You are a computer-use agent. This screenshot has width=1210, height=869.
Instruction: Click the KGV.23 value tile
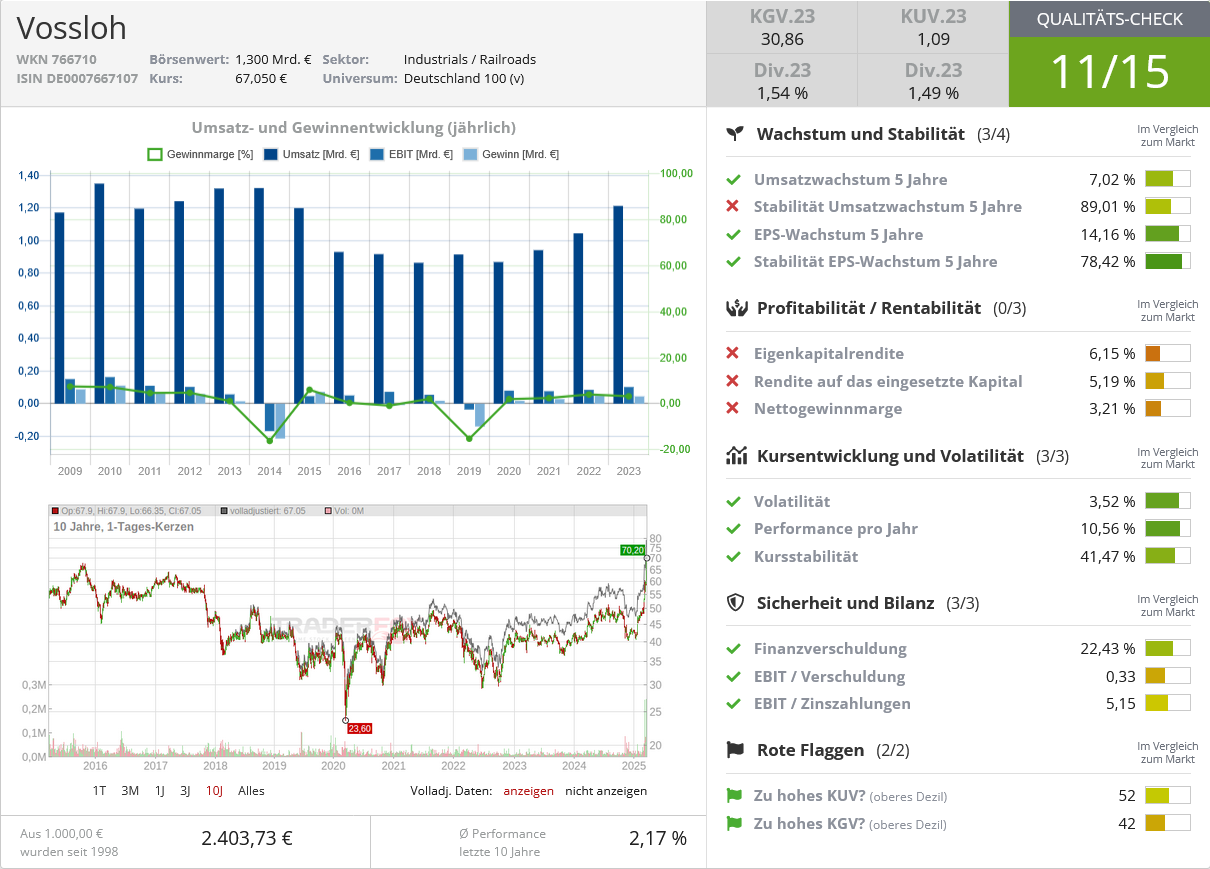coord(782,28)
